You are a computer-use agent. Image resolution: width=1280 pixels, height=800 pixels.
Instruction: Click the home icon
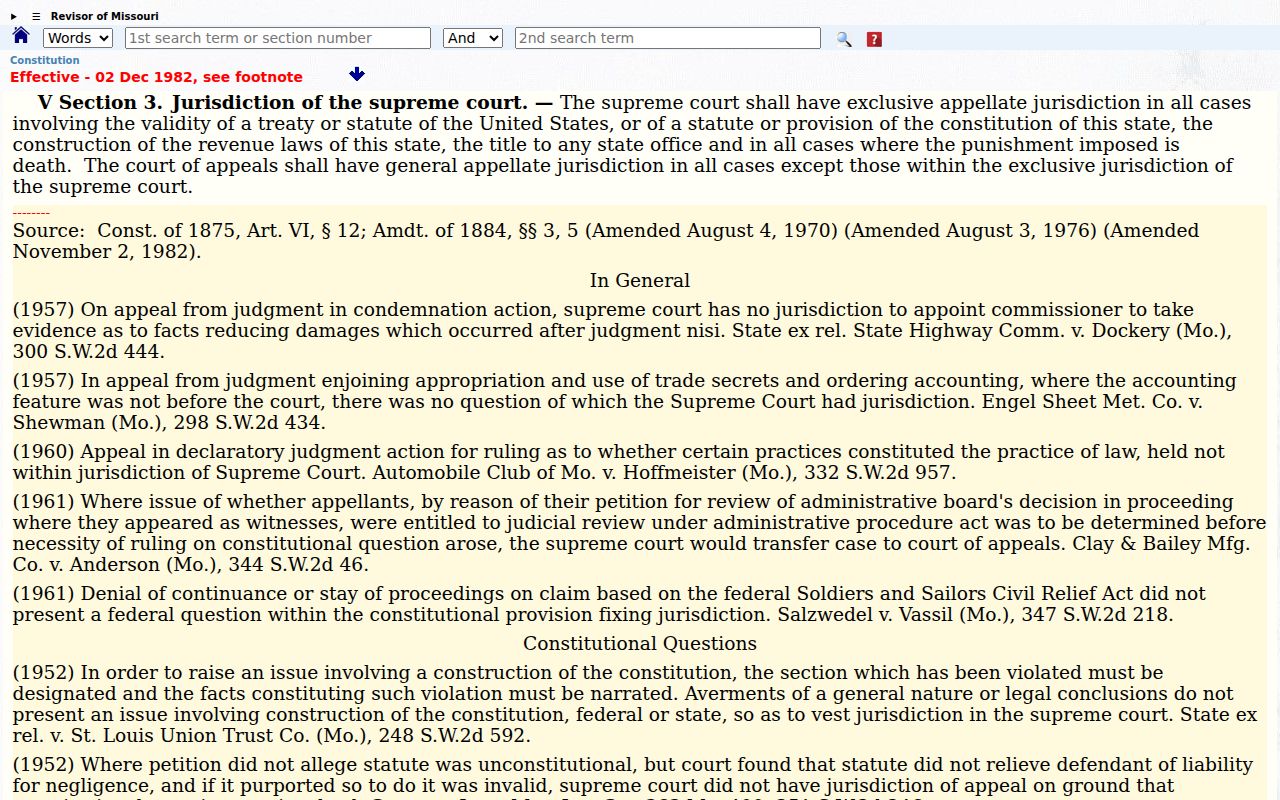(x=21, y=37)
